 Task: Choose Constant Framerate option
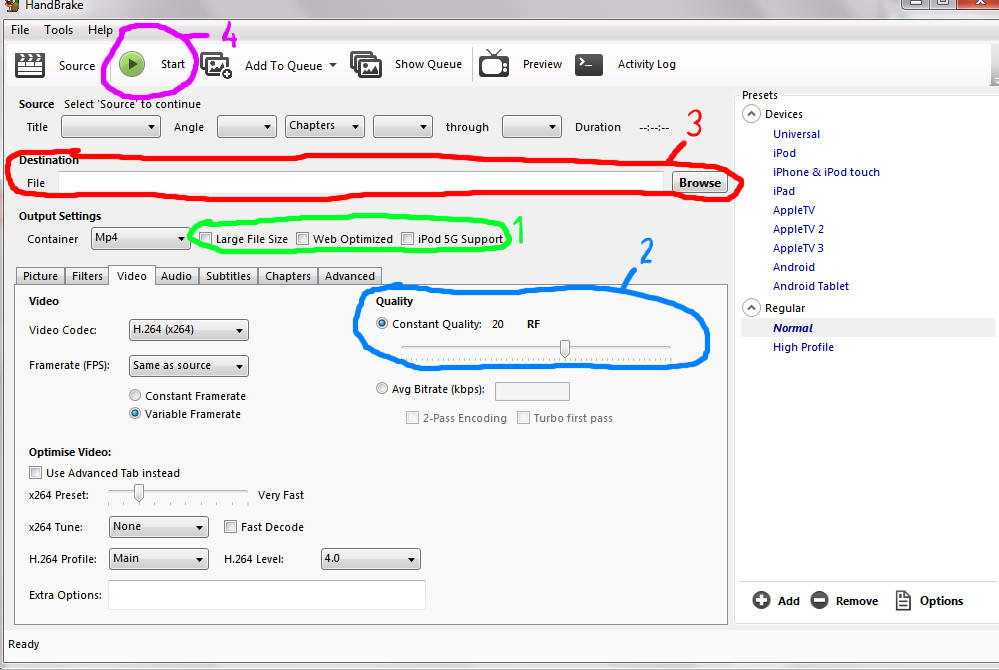pyautogui.click(x=135, y=396)
